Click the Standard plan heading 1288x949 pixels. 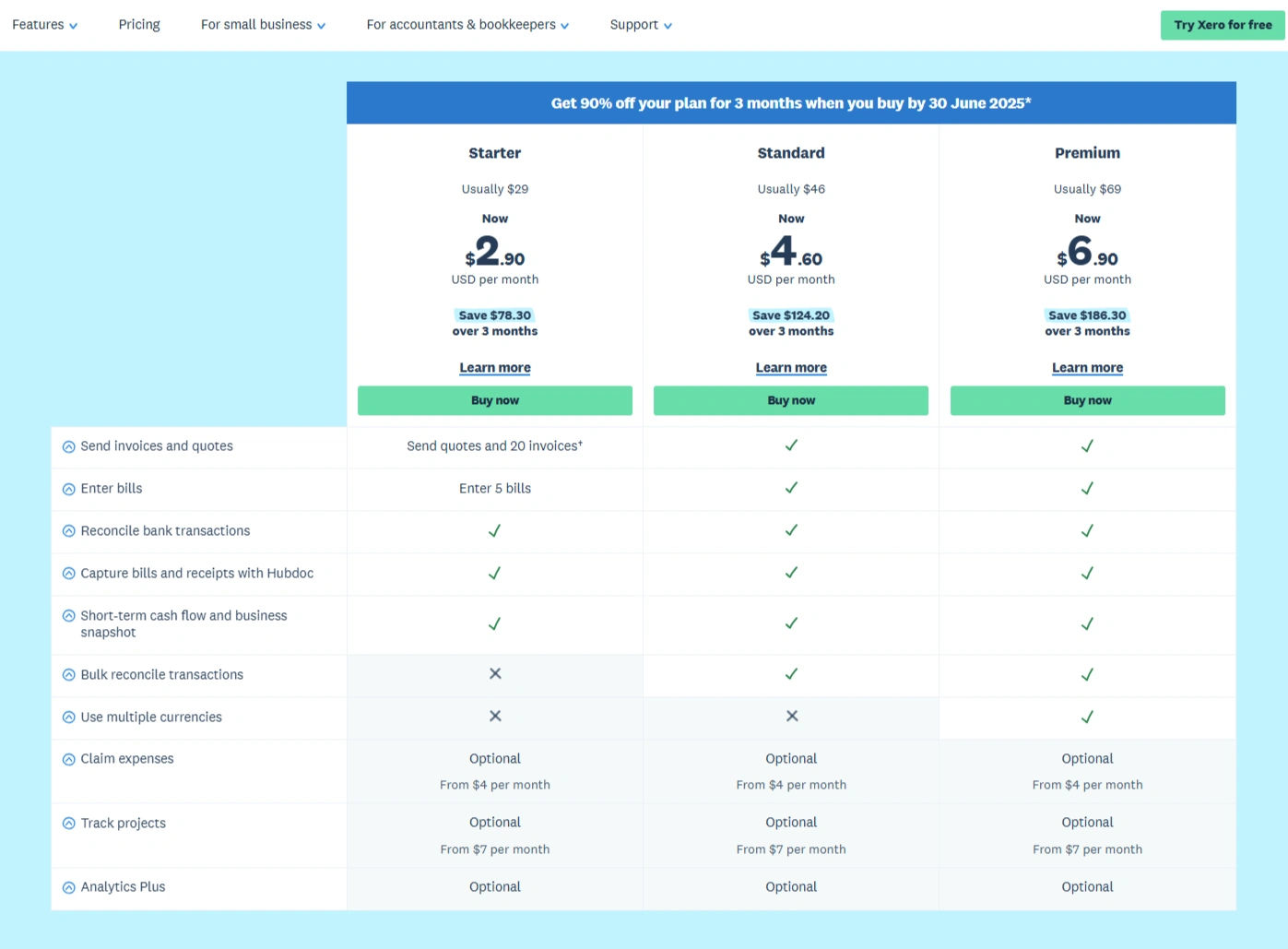coord(791,153)
